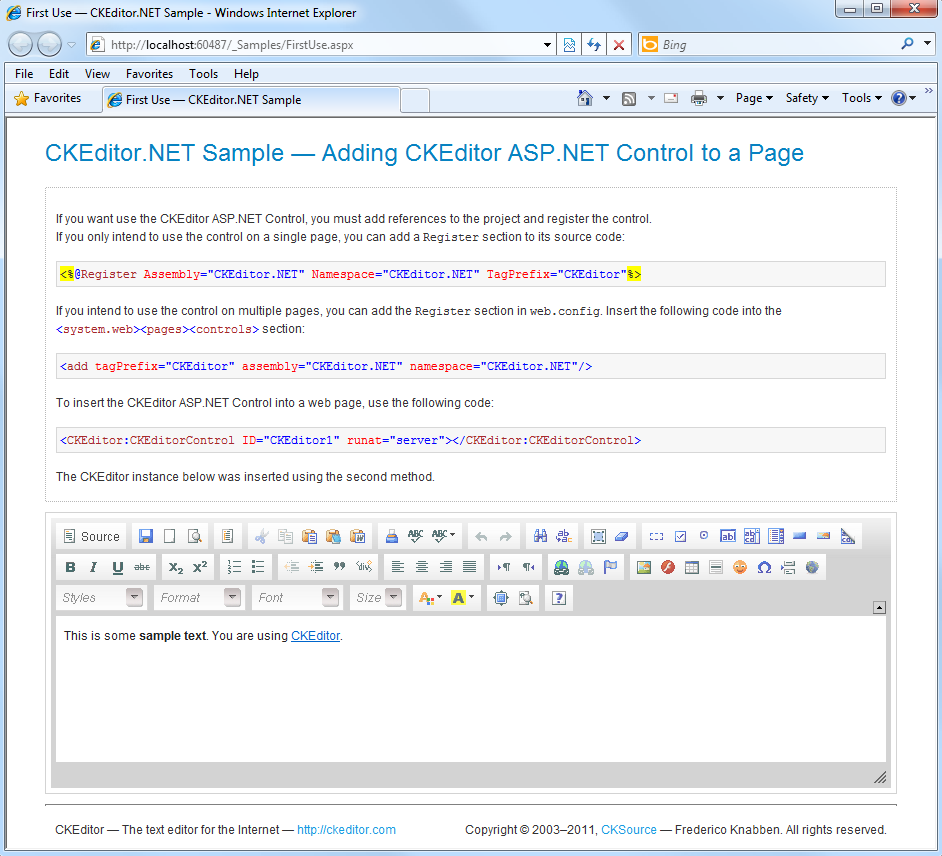Open the Format dropdown

tap(199, 598)
